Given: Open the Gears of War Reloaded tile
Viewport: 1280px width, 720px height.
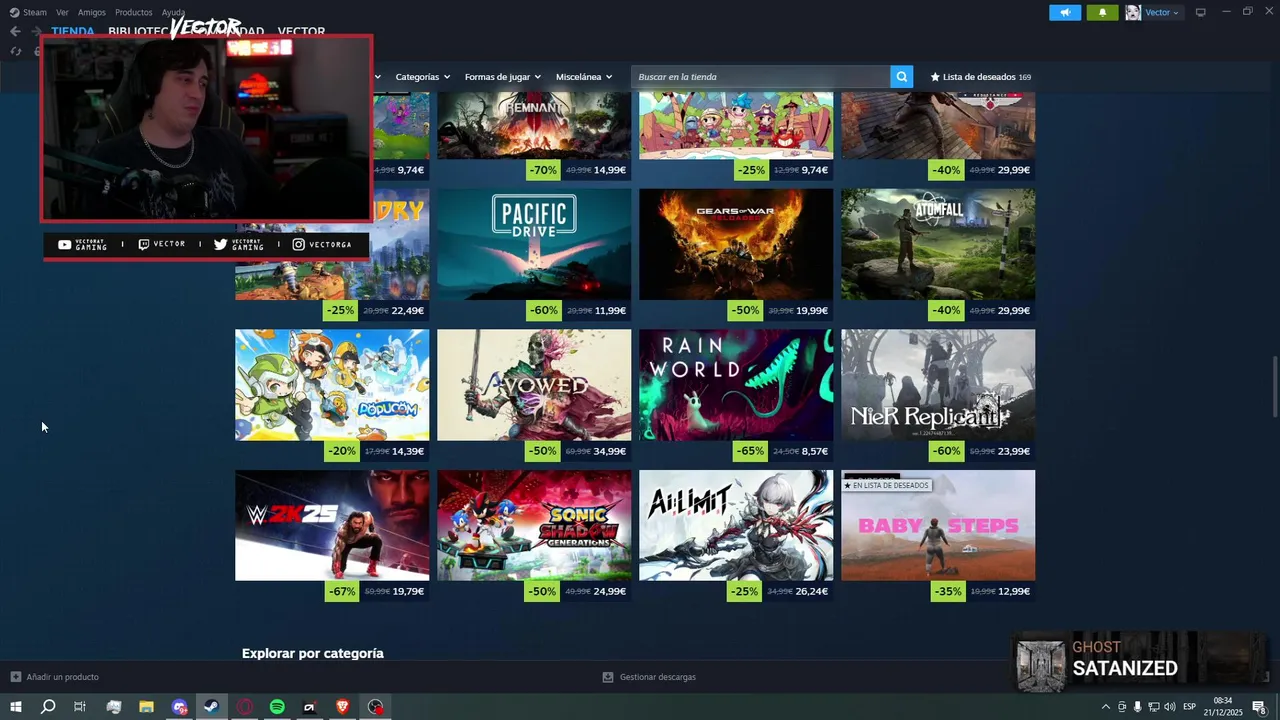Looking at the screenshot, I should click(x=736, y=244).
